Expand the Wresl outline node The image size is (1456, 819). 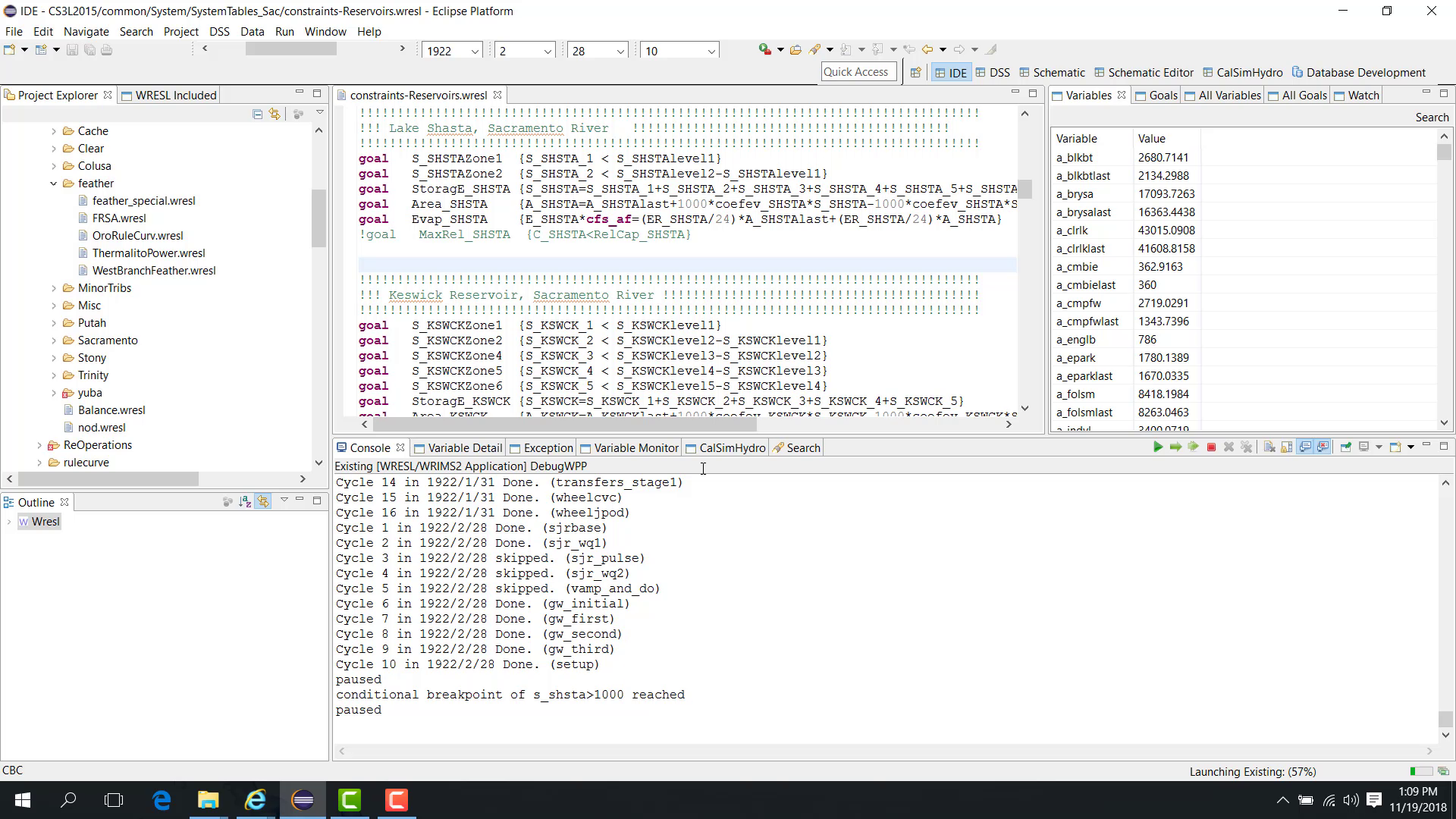pos(9,522)
